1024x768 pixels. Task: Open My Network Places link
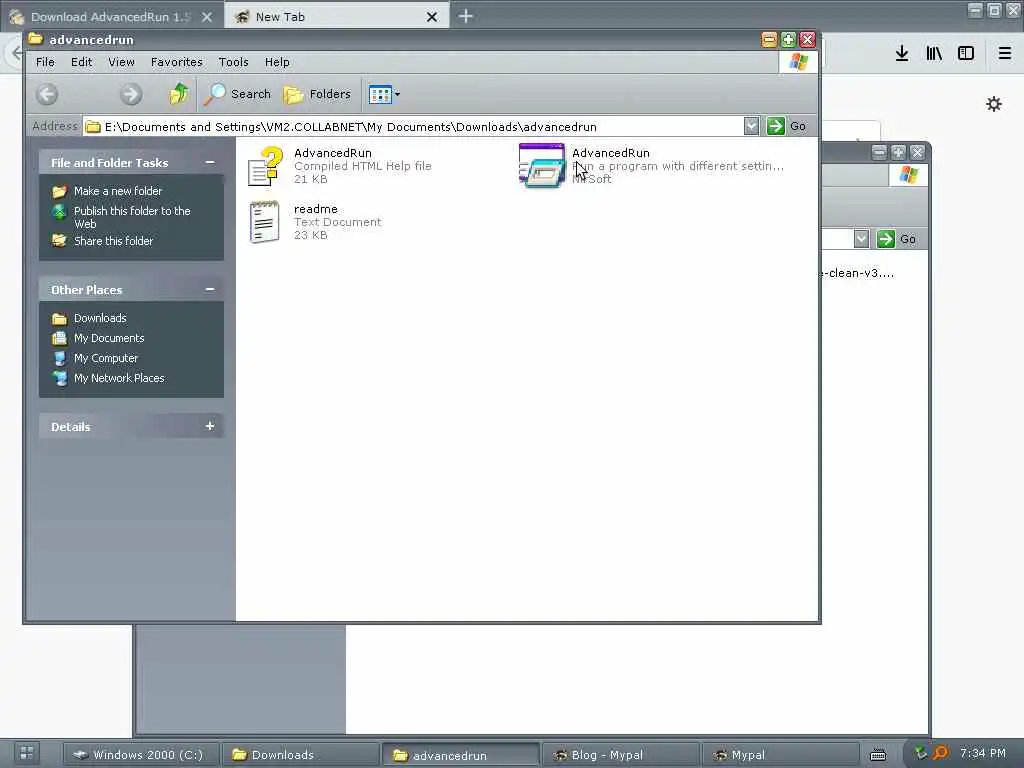click(119, 378)
